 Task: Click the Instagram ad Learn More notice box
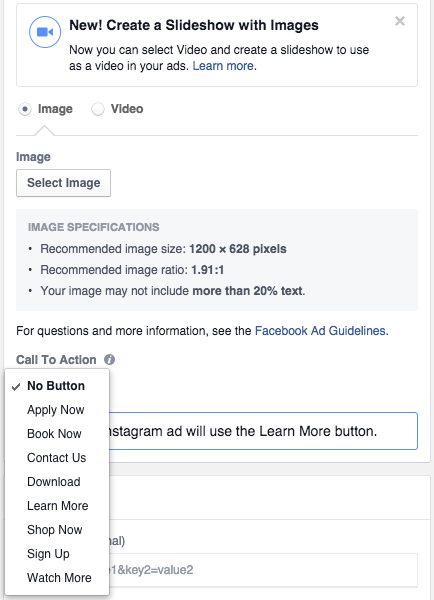pos(263,431)
